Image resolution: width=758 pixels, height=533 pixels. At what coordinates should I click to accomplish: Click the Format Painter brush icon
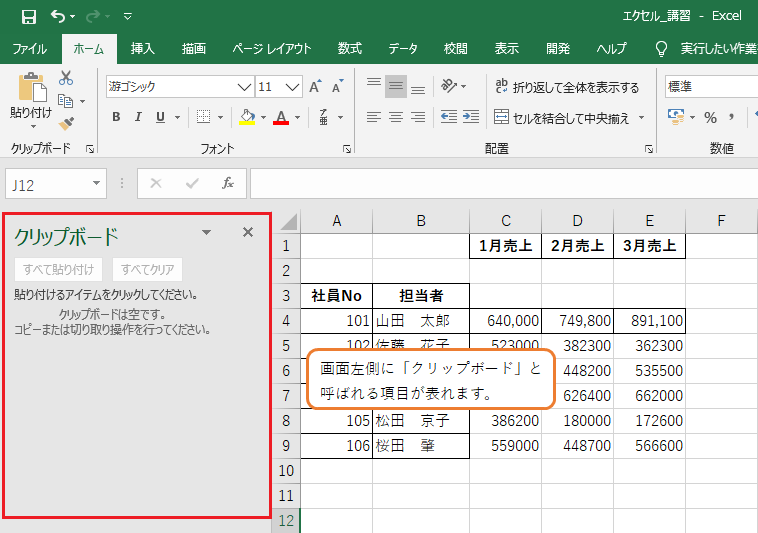click(x=66, y=124)
